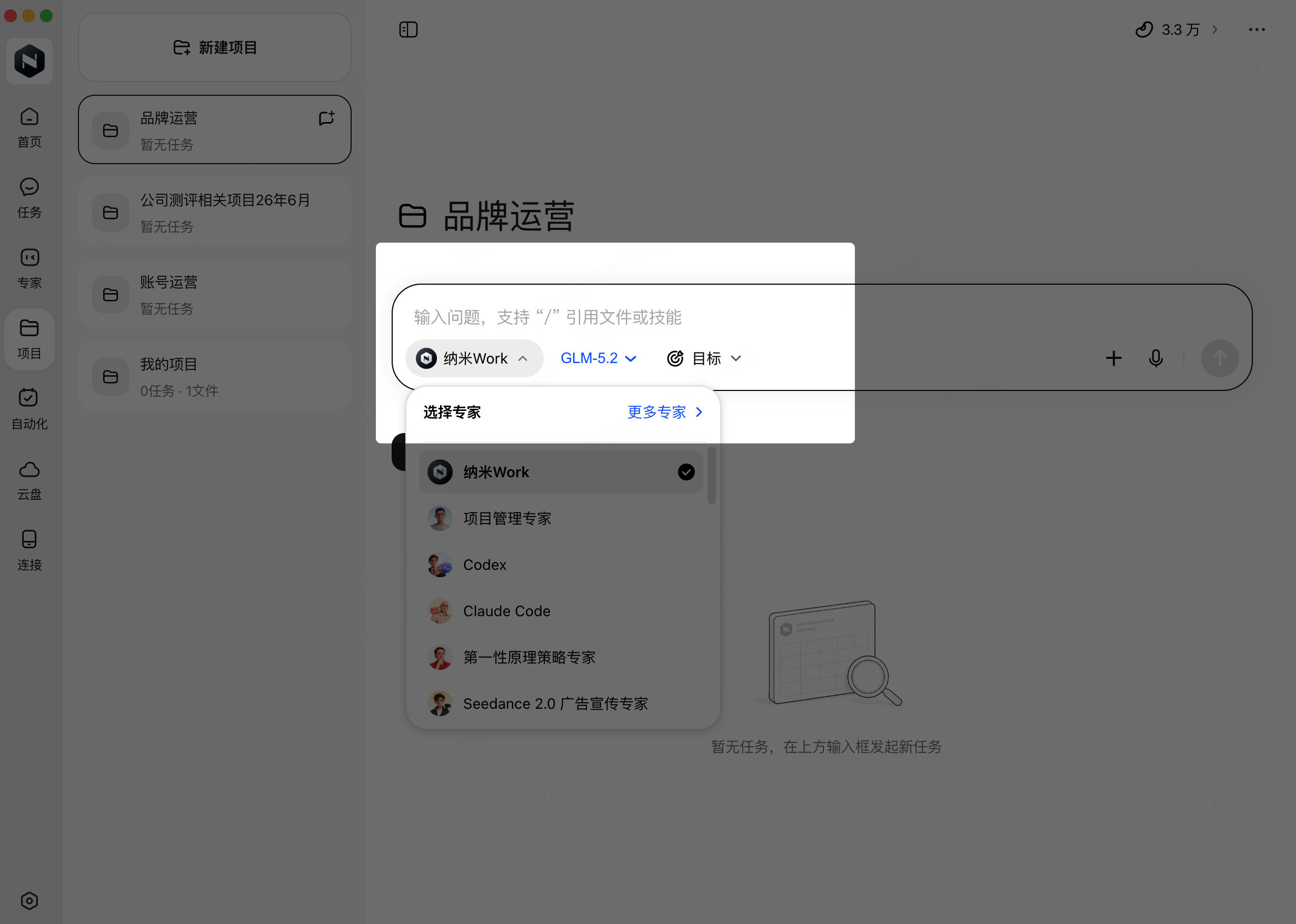Collapse the 纳米Work expert selector

point(474,358)
